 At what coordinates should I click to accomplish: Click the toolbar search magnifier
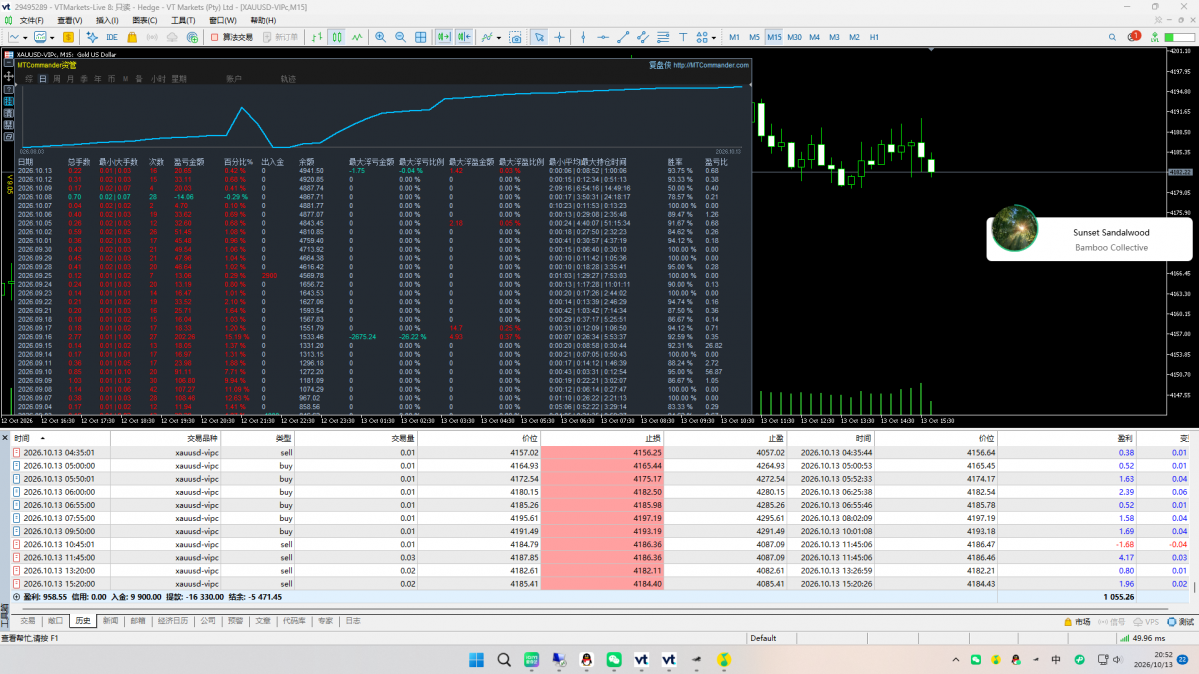pyautogui.click(x=1112, y=37)
